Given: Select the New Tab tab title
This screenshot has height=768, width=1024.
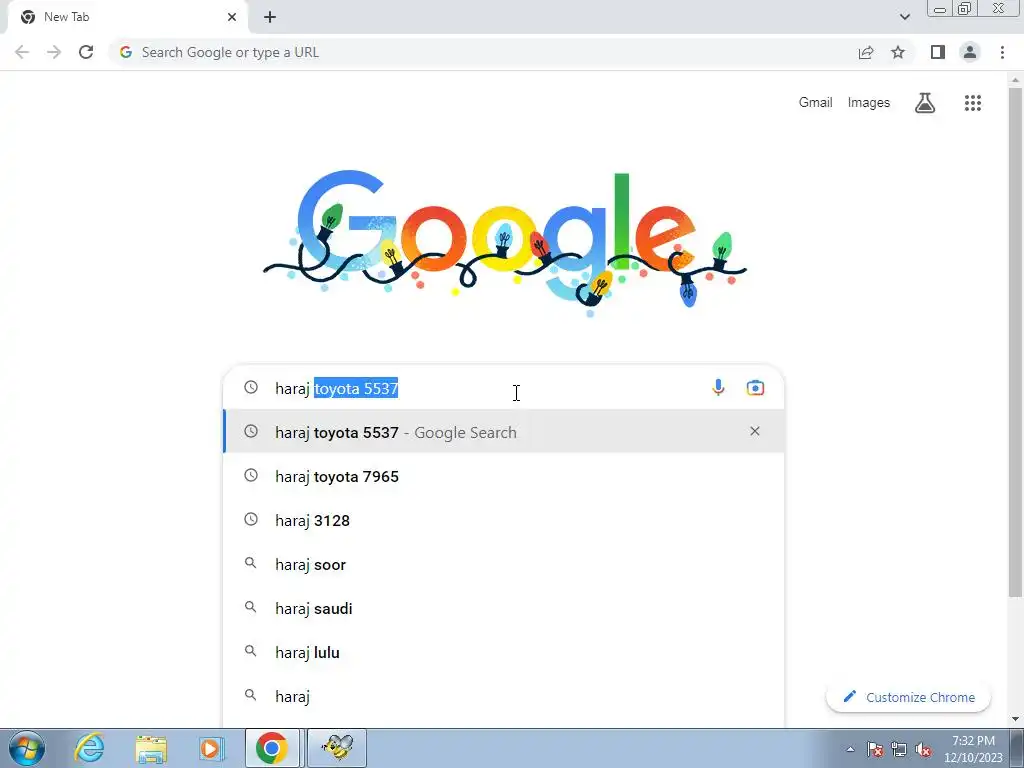Looking at the screenshot, I should click(x=67, y=17).
